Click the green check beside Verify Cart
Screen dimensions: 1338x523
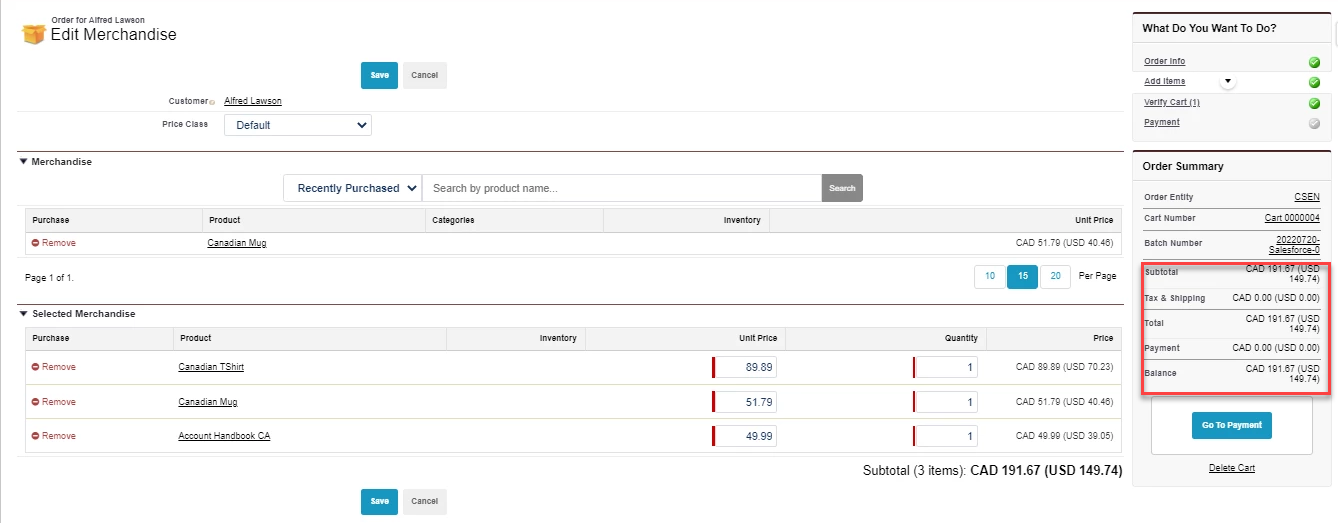point(1314,103)
